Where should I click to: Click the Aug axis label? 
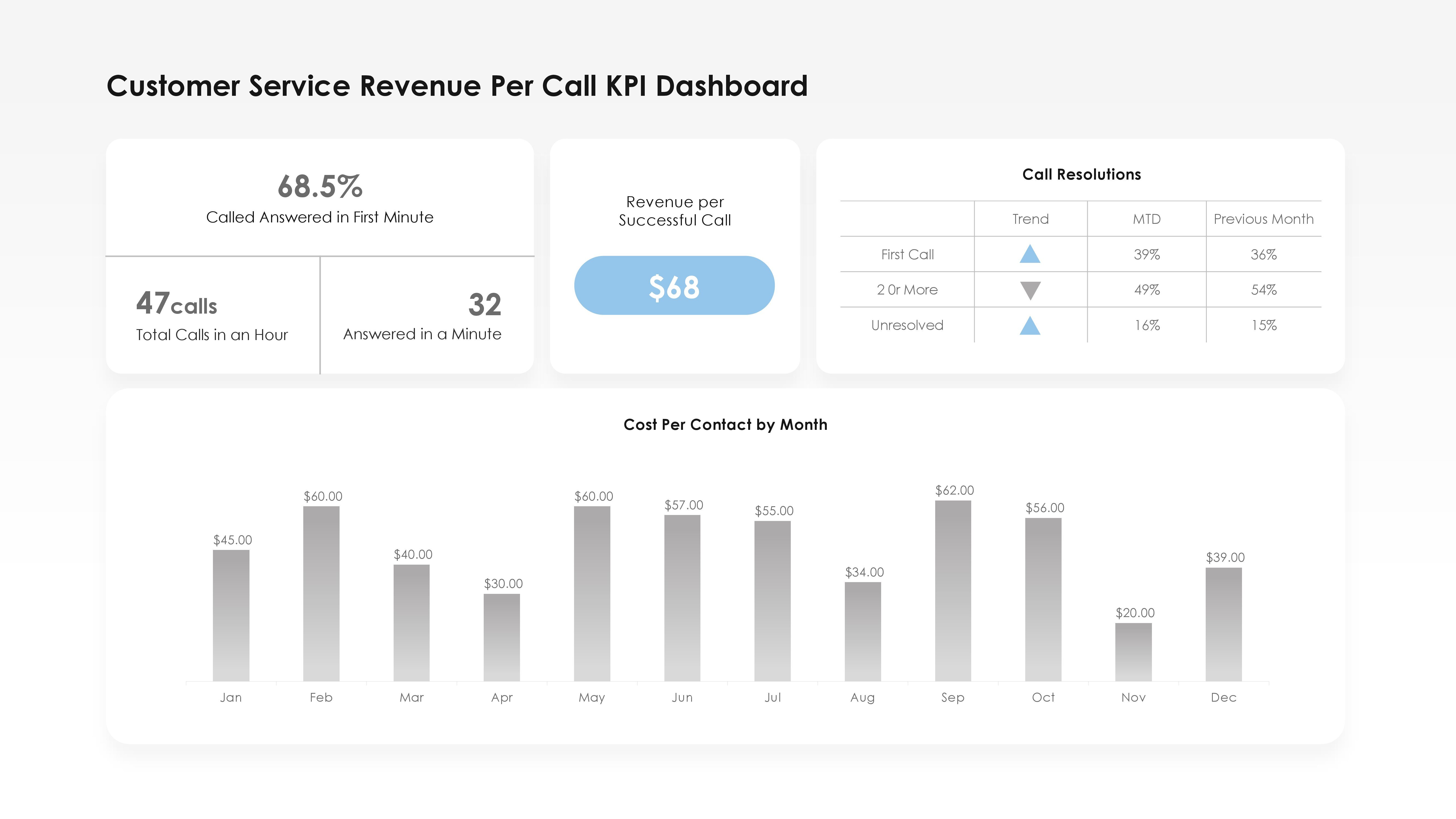(x=863, y=698)
